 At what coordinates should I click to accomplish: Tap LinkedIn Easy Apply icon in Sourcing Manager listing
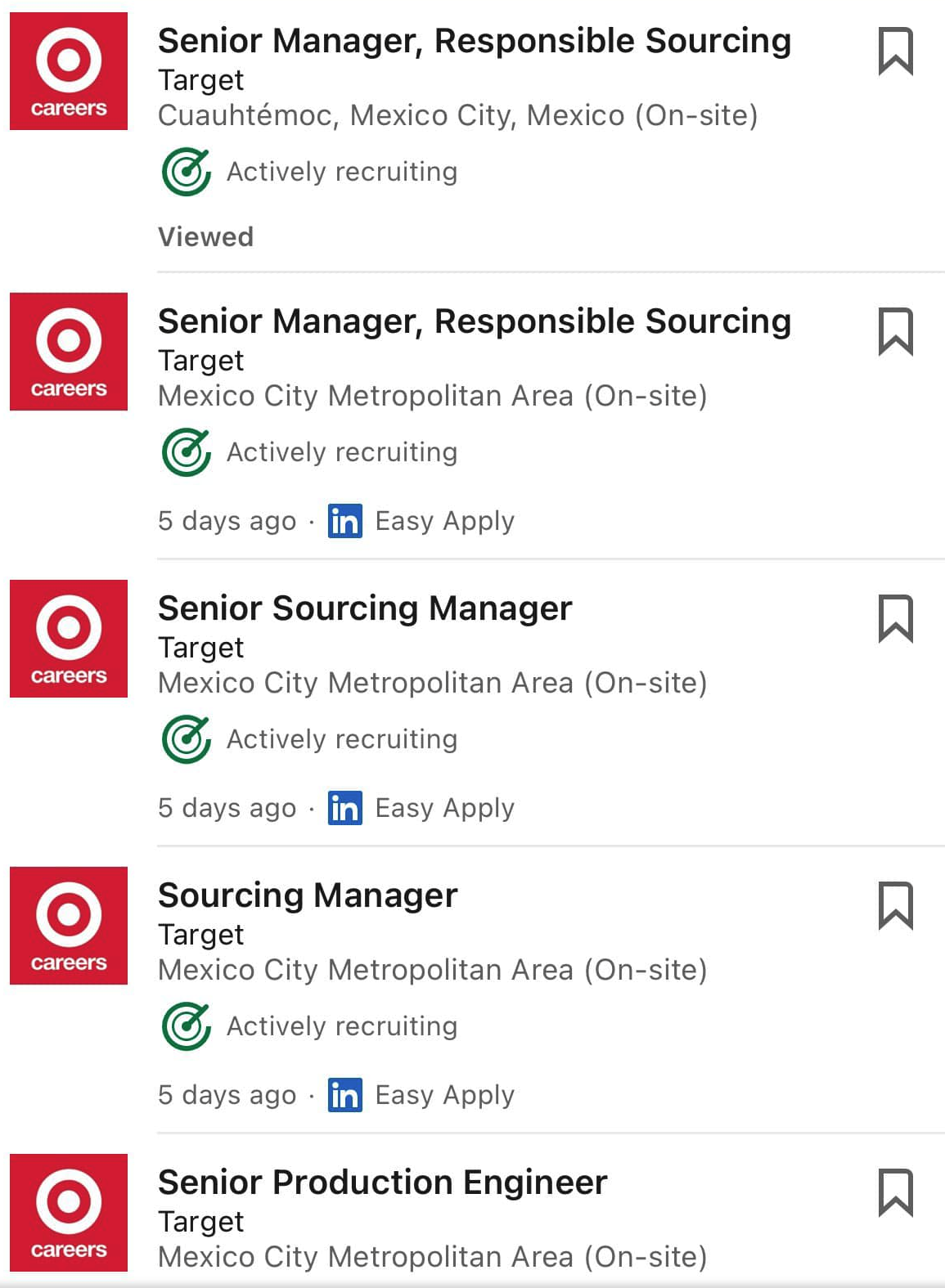point(344,1095)
